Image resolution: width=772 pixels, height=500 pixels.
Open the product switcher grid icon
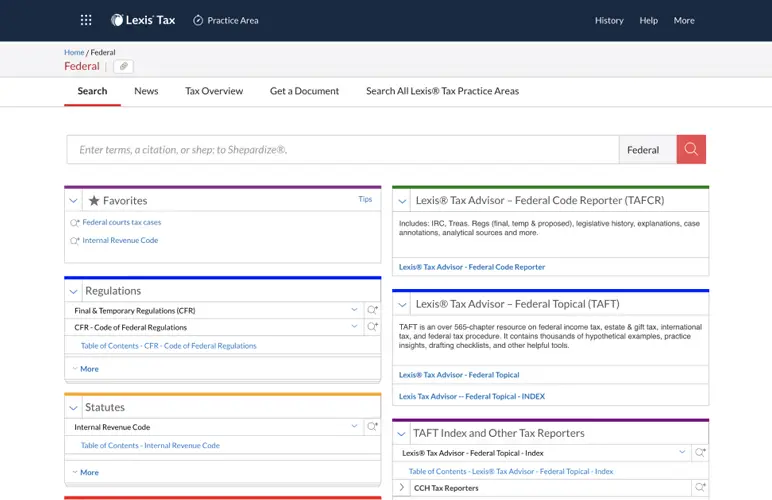86,20
